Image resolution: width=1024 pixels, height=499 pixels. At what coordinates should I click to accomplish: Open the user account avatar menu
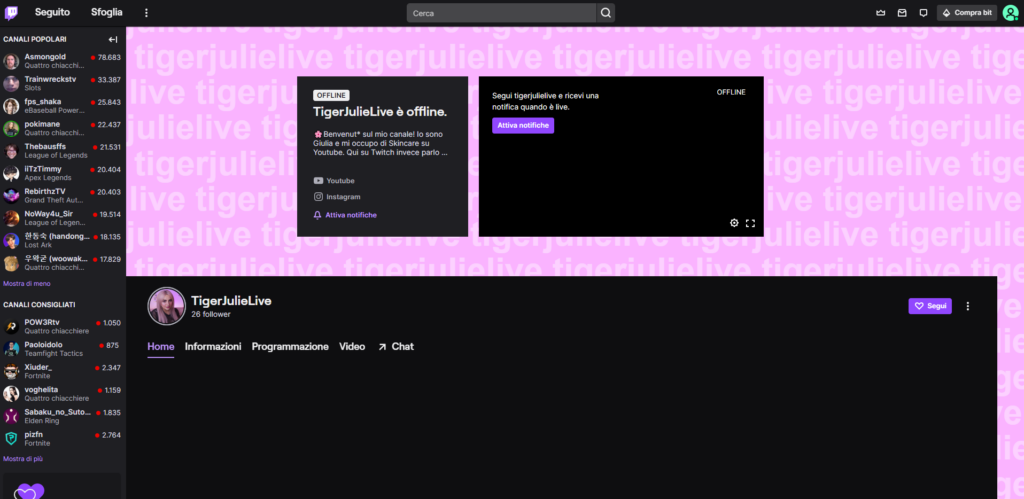tap(1010, 13)
